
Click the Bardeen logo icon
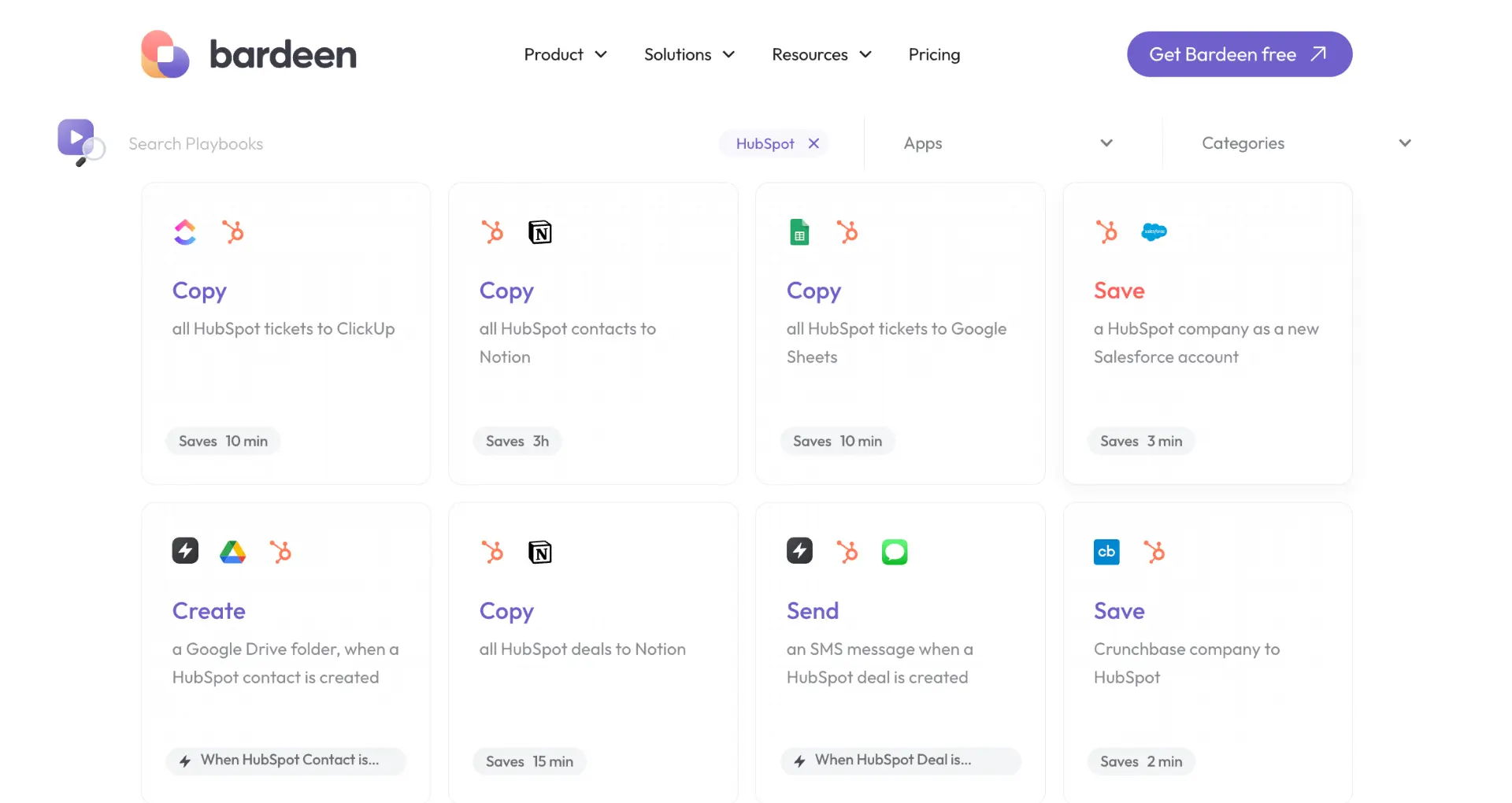pos(165,54)
